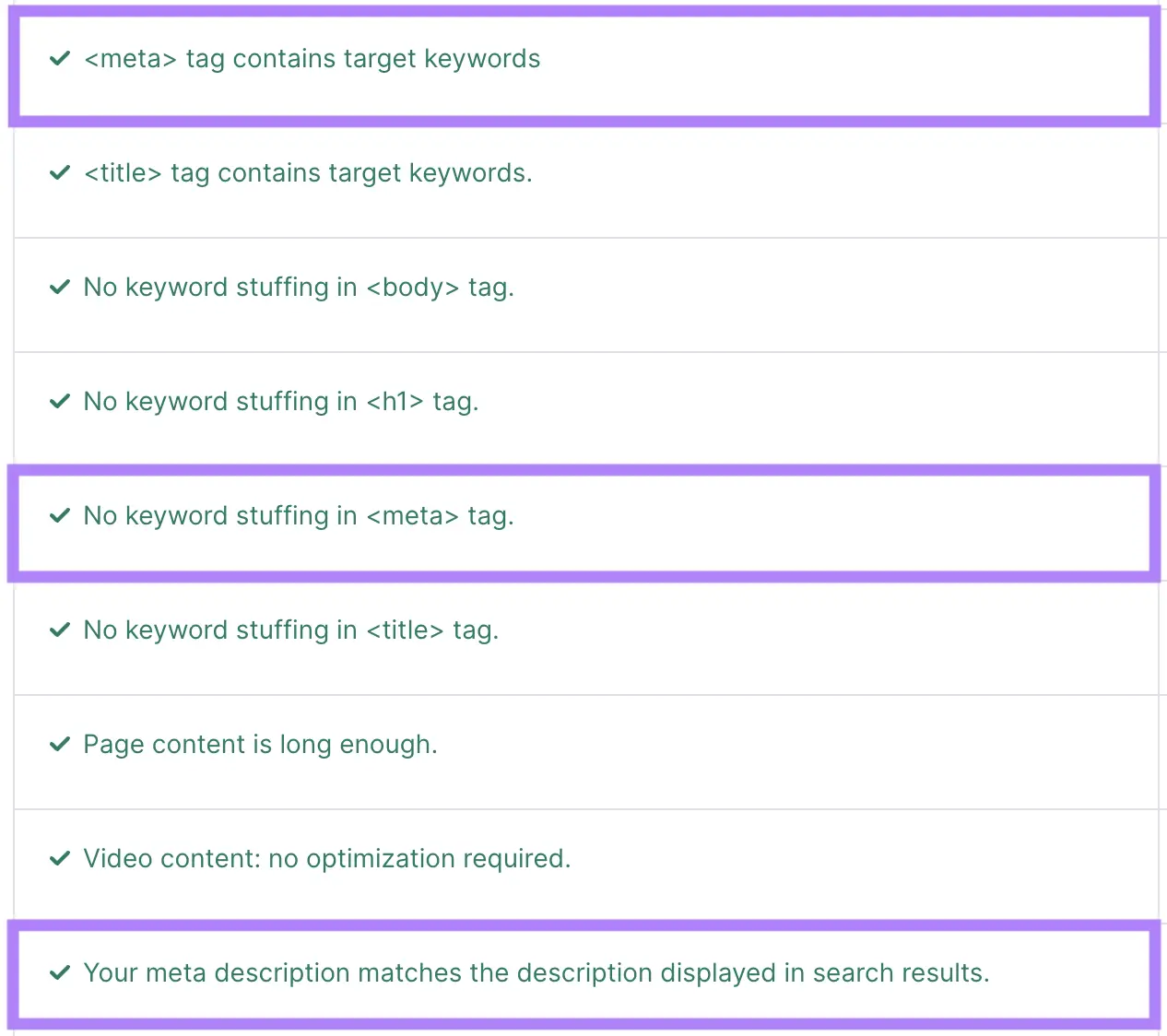1167x1036 pixels.
Task: Select the no keyword stuffing in h1 row
Action: click(x=280, y=401)
